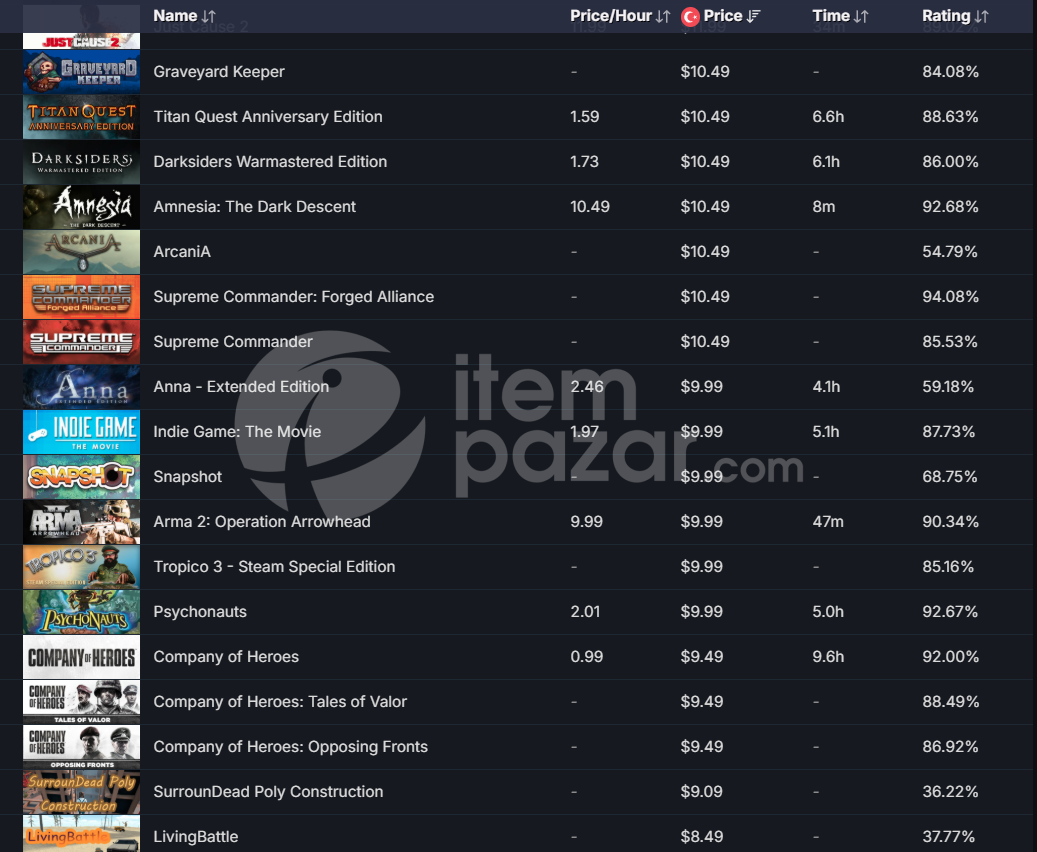Open the Indie Game: The Movie thumbnail
1037x852 pixels.
click(x=81, y=432)
